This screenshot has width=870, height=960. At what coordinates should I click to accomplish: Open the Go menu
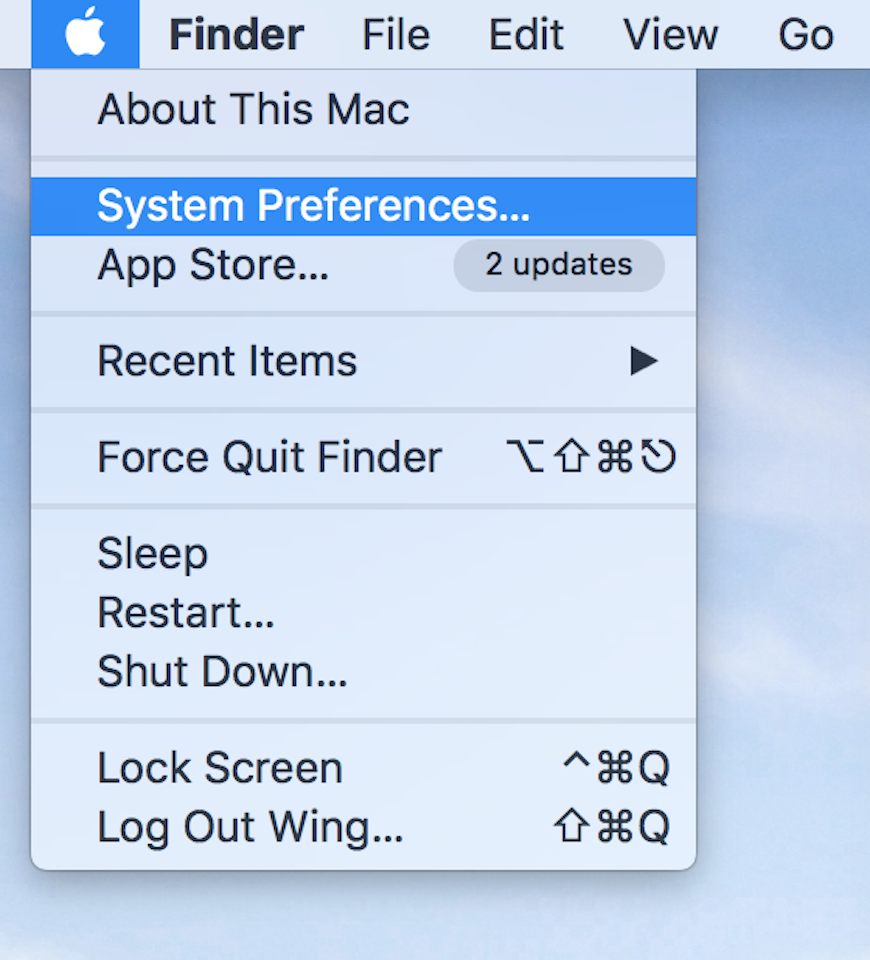click(x=804, y=33)
